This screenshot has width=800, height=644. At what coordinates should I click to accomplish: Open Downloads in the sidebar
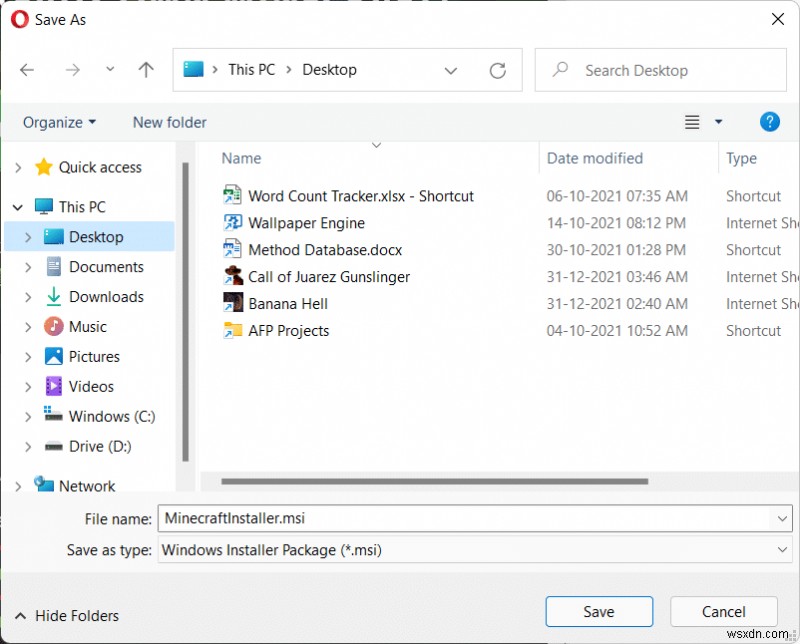(106, 297)
